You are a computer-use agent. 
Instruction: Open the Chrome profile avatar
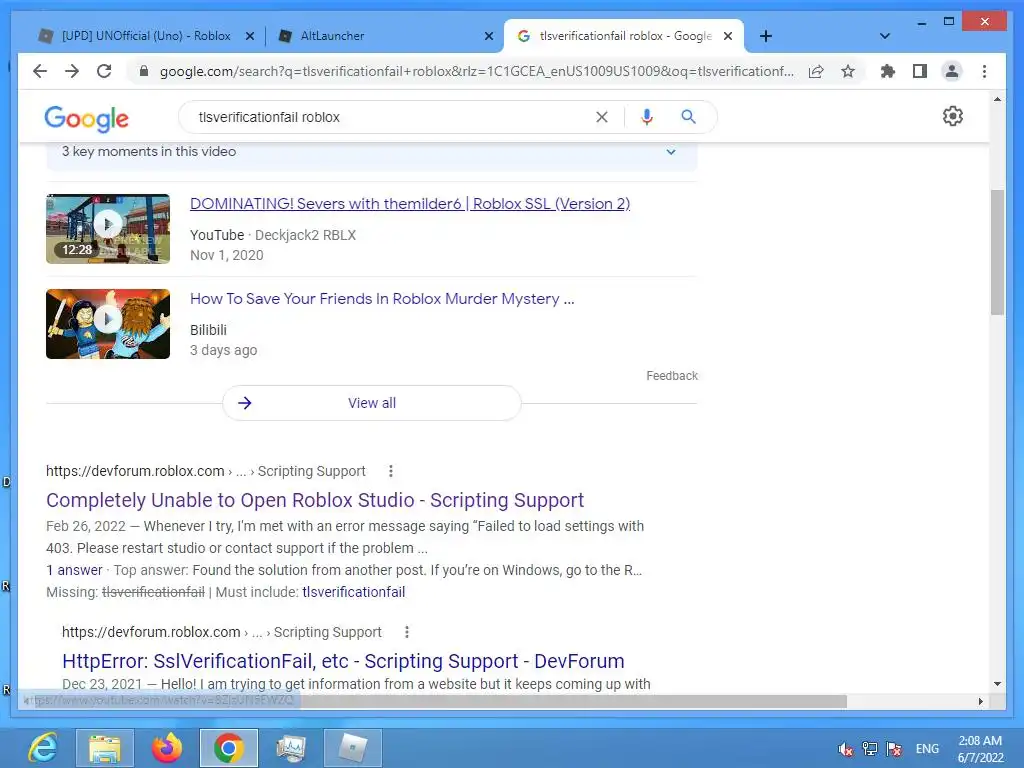pos(952,71)
